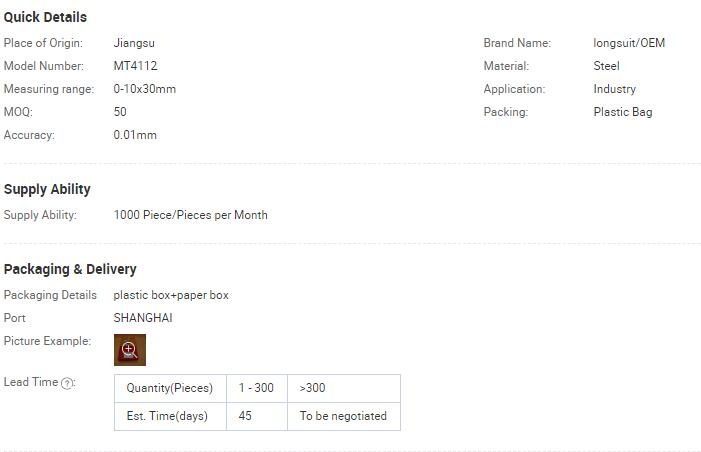The width and height of the screenshot is (701, 452).
Task: Click the MT4112 model number value
Action: click(135, 66)
